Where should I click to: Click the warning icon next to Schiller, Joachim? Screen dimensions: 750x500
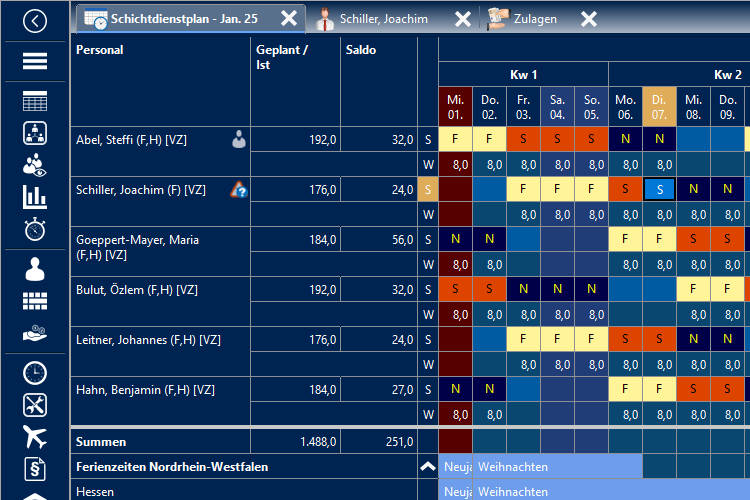[x=238, y=189]
